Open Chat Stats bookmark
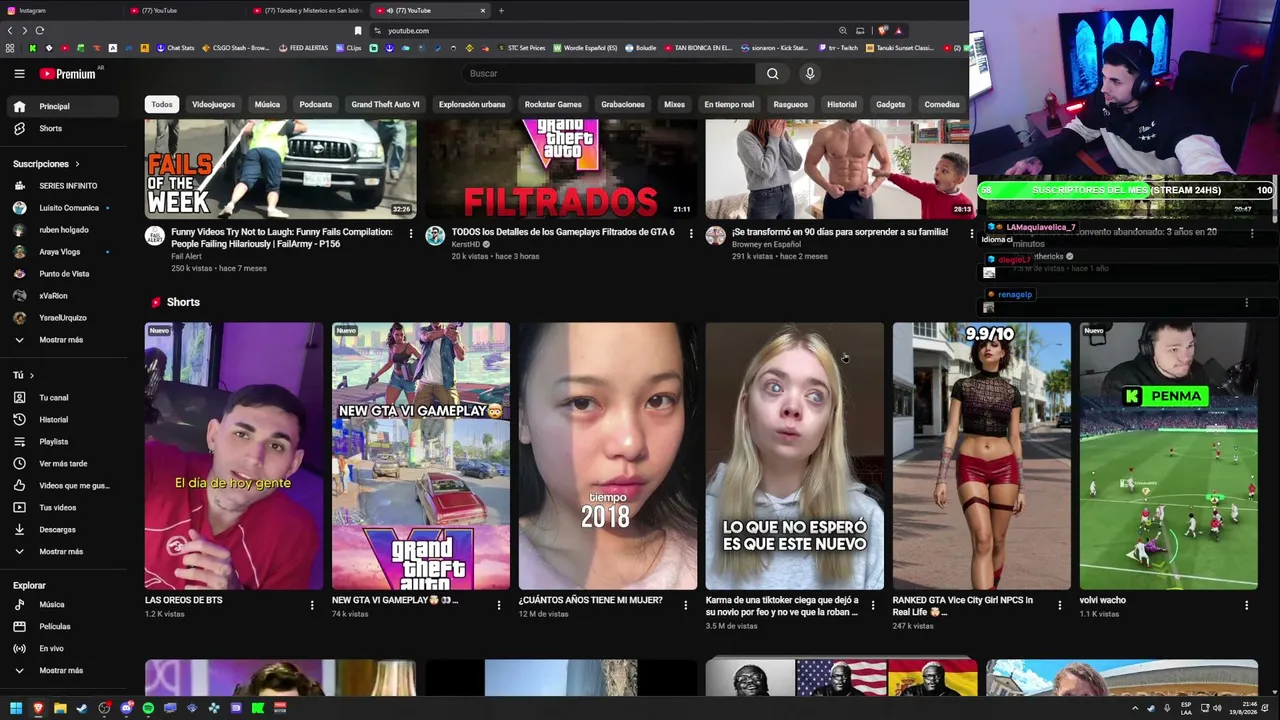Image resolution: width=1280 pixels, height=720 pixels. (x=176, y=48)
